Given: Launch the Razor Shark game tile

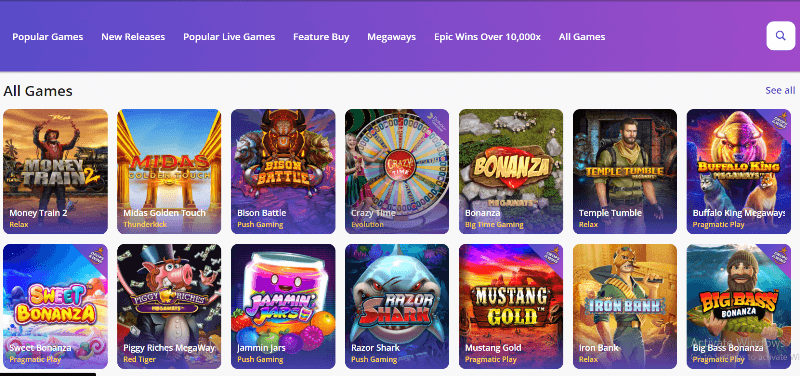Looking at the screenshot, I should [x=397, y=306].
